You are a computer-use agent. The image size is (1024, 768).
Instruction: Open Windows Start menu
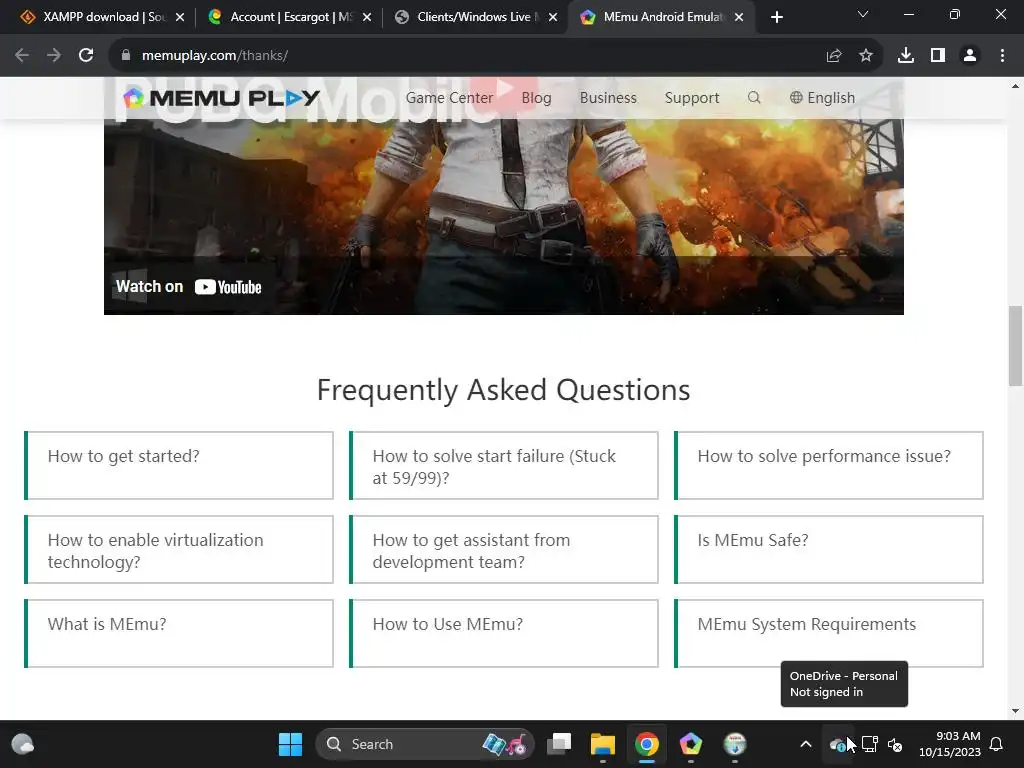click(x=290, y=744)
